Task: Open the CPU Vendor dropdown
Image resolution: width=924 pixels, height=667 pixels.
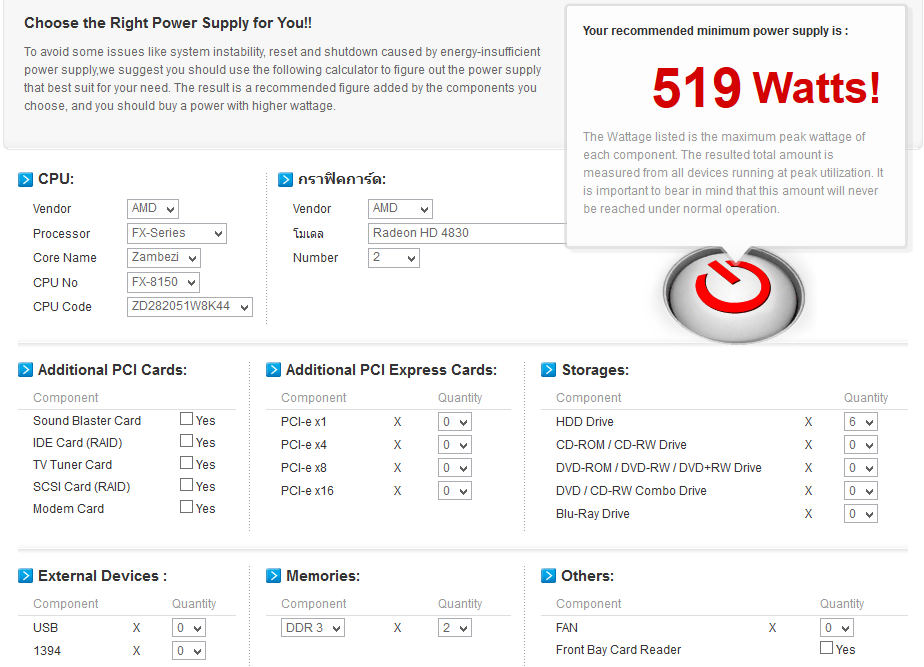Action: click(x=153, y=209)
